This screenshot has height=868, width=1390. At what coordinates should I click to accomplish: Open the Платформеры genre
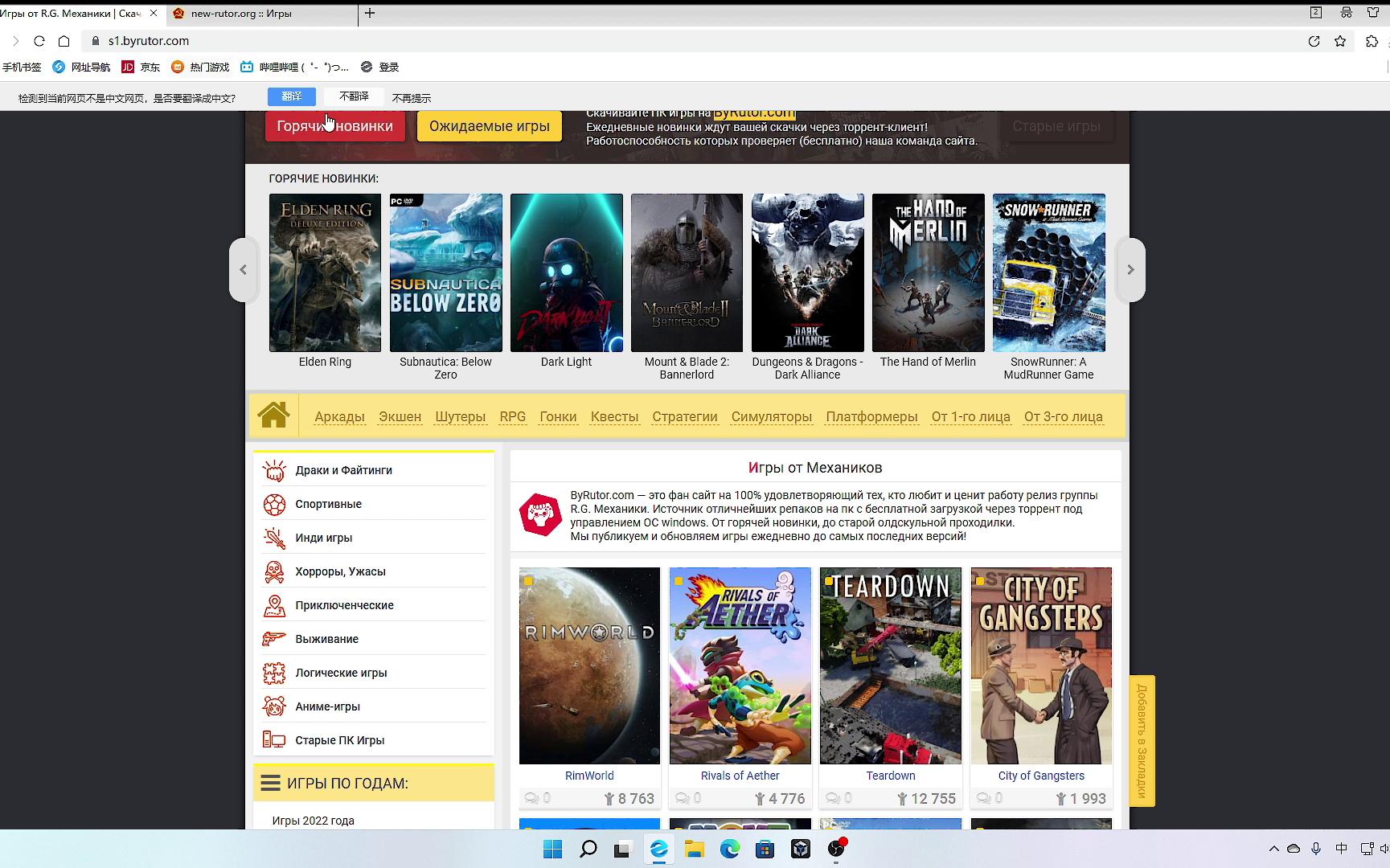tap(871, 416)
